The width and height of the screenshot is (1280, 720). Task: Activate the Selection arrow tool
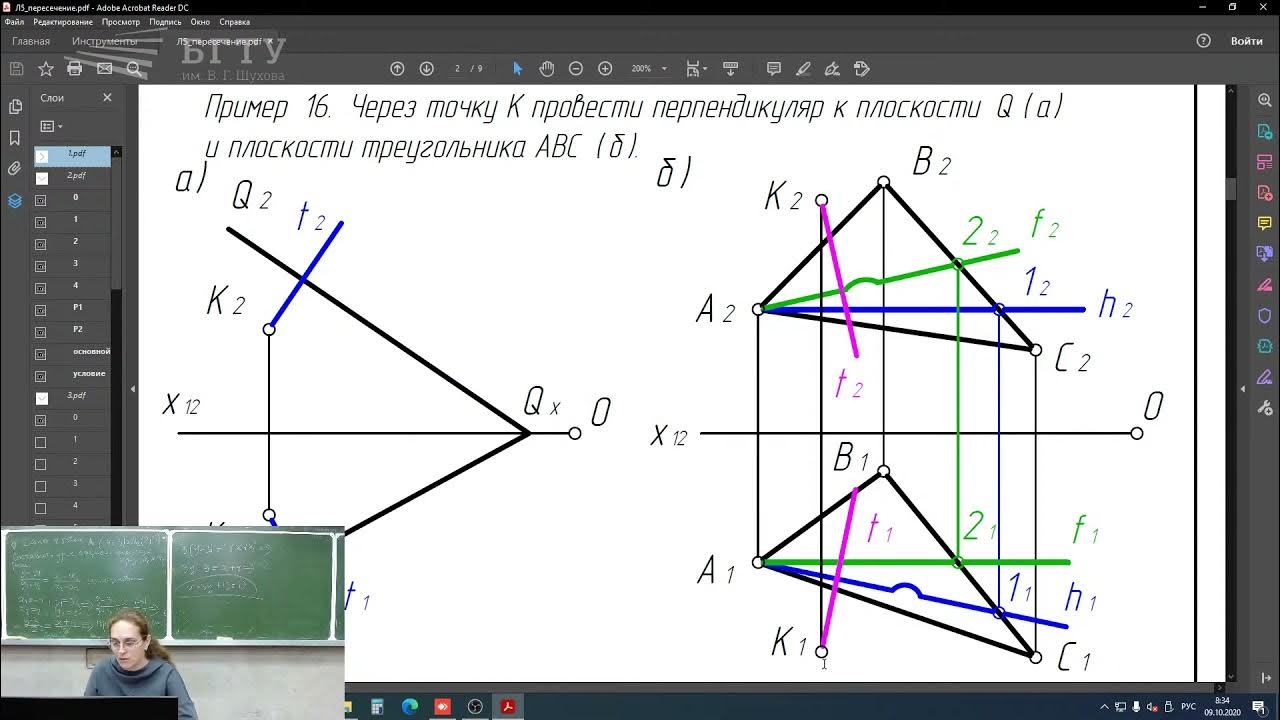point(517,69)
